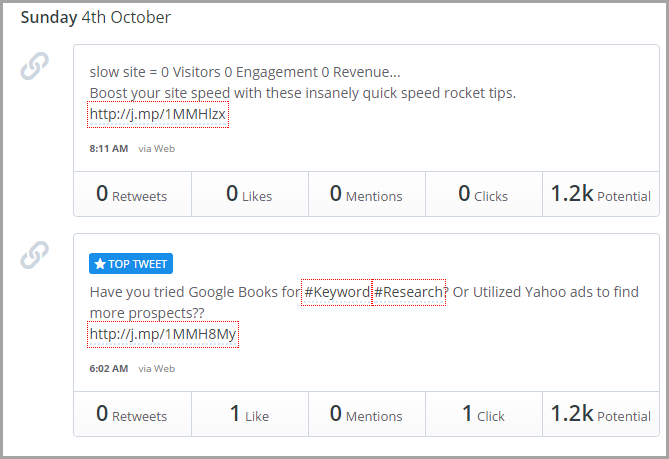669x459 pixels.
Task: Open the http://j.mp/1MMHlzx link
Action: click(x=158, y=114)
